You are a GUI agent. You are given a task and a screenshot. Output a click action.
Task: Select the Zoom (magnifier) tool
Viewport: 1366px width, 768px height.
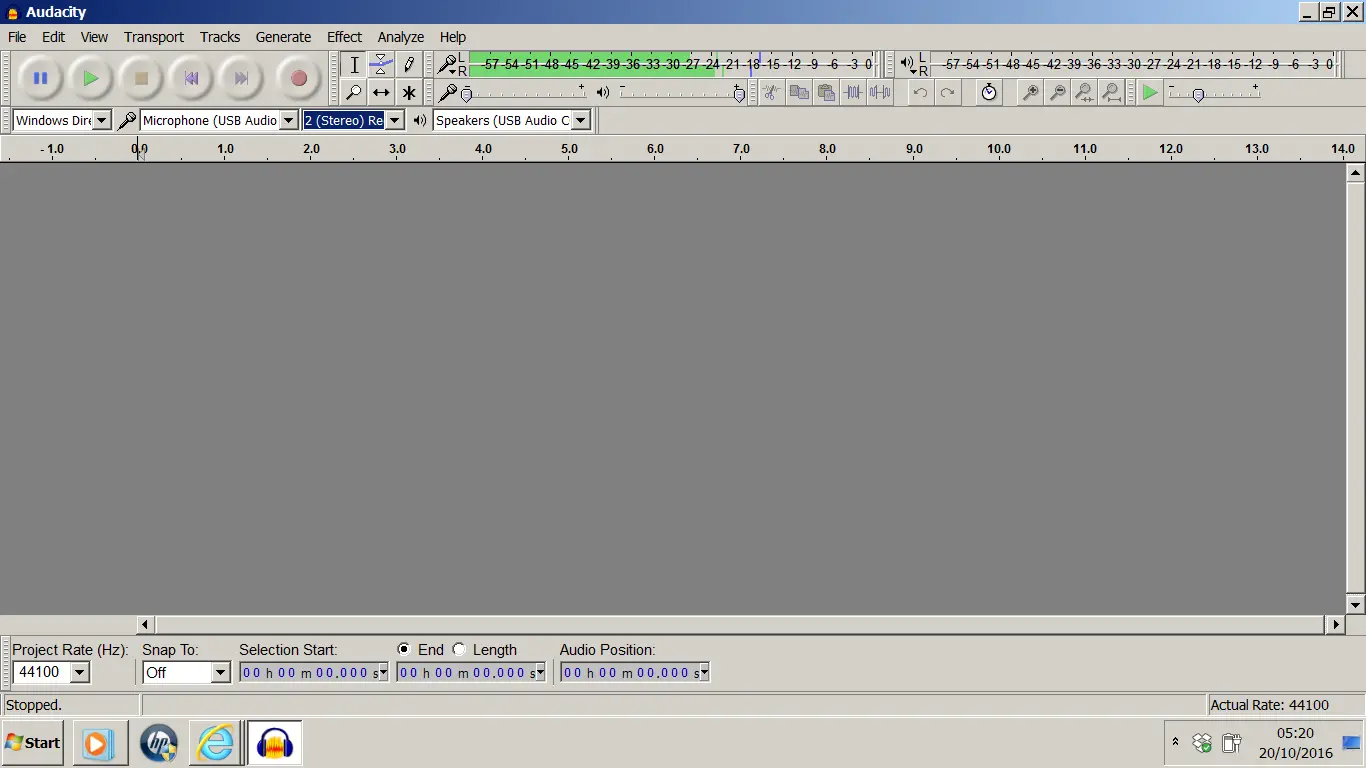354,92
